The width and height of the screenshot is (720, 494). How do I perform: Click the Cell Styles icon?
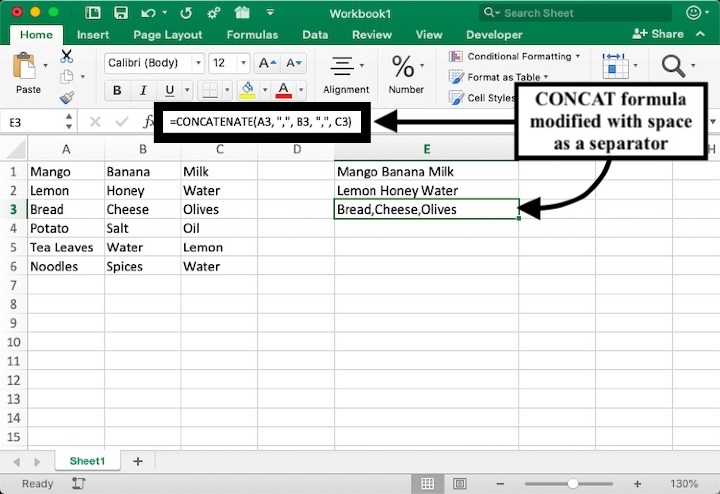click(456, 97)
